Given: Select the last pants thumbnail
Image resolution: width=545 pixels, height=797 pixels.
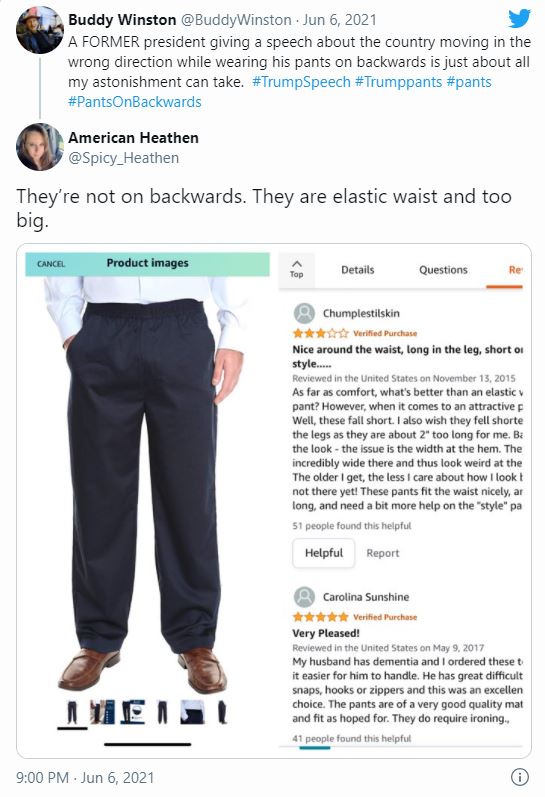Looking at the screenshot, I should pos(222,712).
